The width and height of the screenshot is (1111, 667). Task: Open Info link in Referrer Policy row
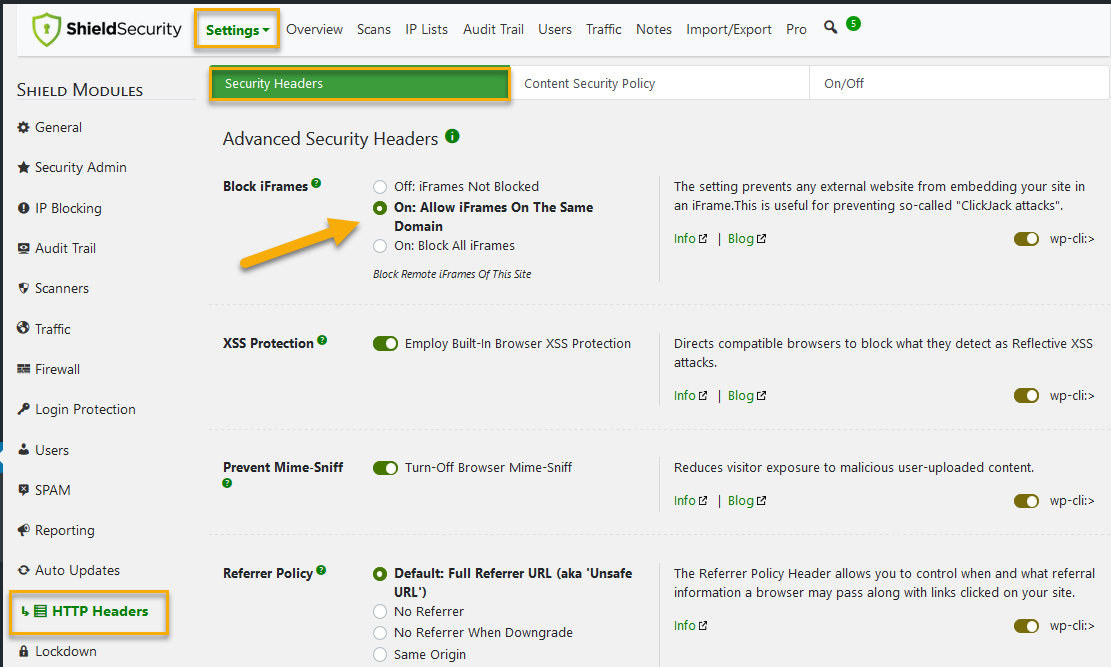pyautogui.click(x=690, y=626)
